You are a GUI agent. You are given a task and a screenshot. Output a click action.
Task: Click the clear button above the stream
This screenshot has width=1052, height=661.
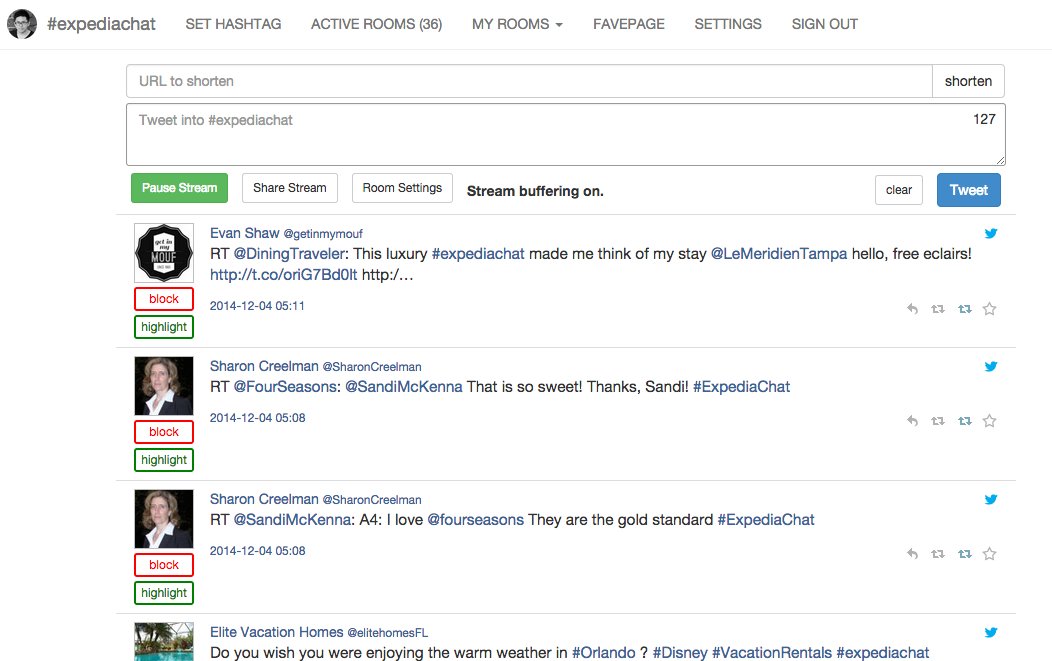[898, 190]
